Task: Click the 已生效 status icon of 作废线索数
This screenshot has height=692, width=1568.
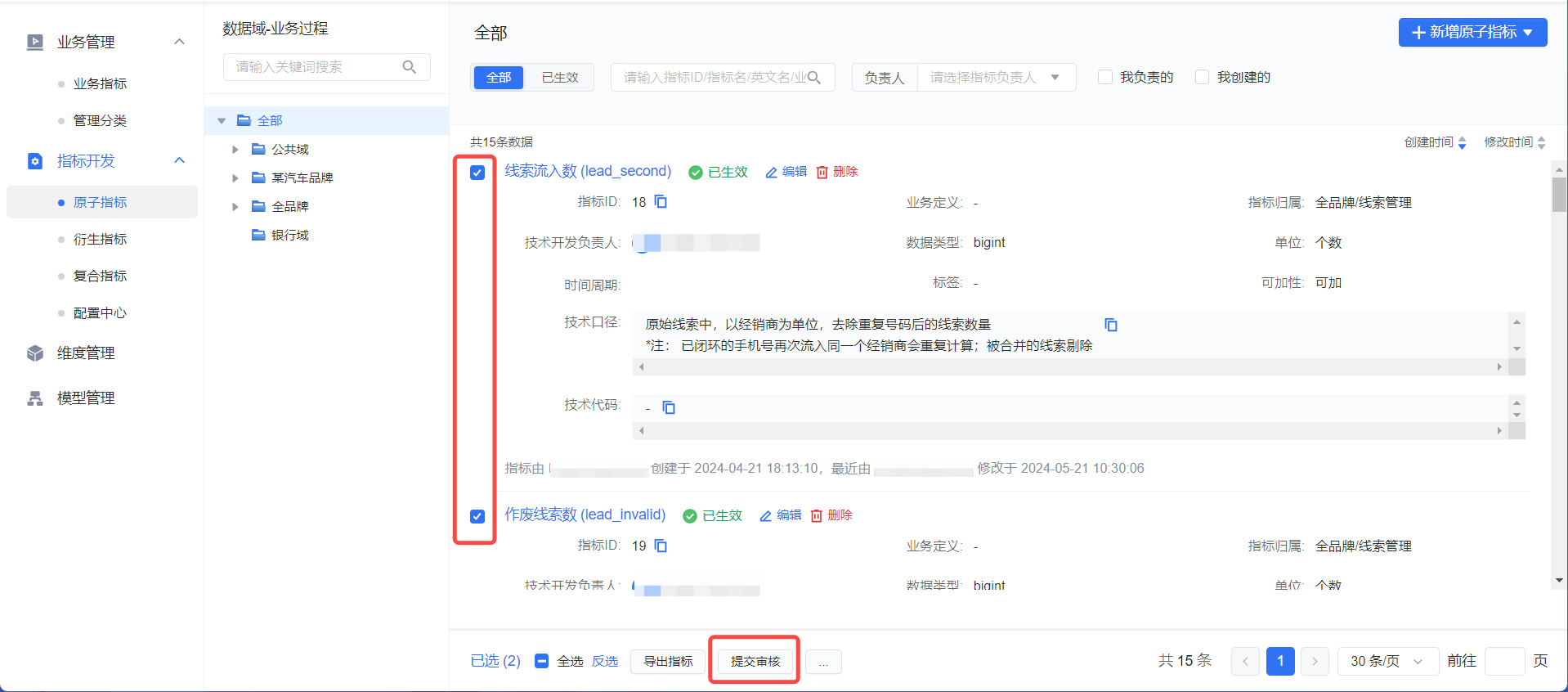Action: (x=690, y=516)
